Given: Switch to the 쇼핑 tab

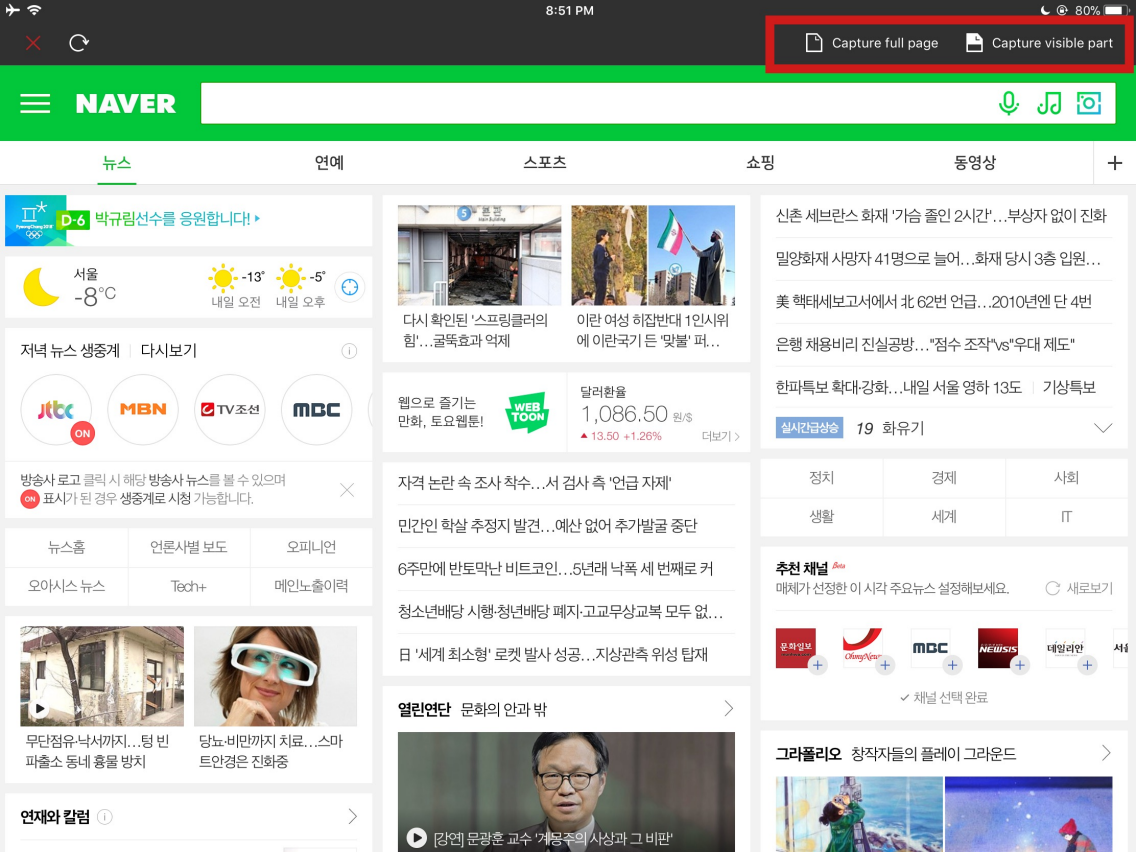Looking at the screenshot, I should point(761,162).
